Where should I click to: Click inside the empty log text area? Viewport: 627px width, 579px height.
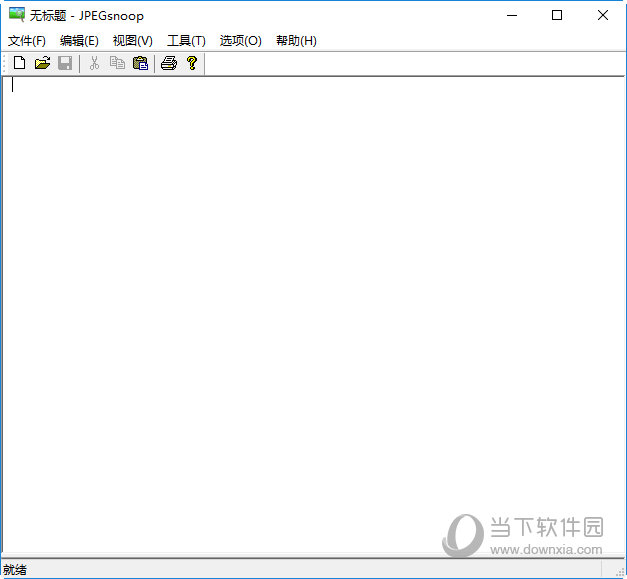(x=314, y=316)
